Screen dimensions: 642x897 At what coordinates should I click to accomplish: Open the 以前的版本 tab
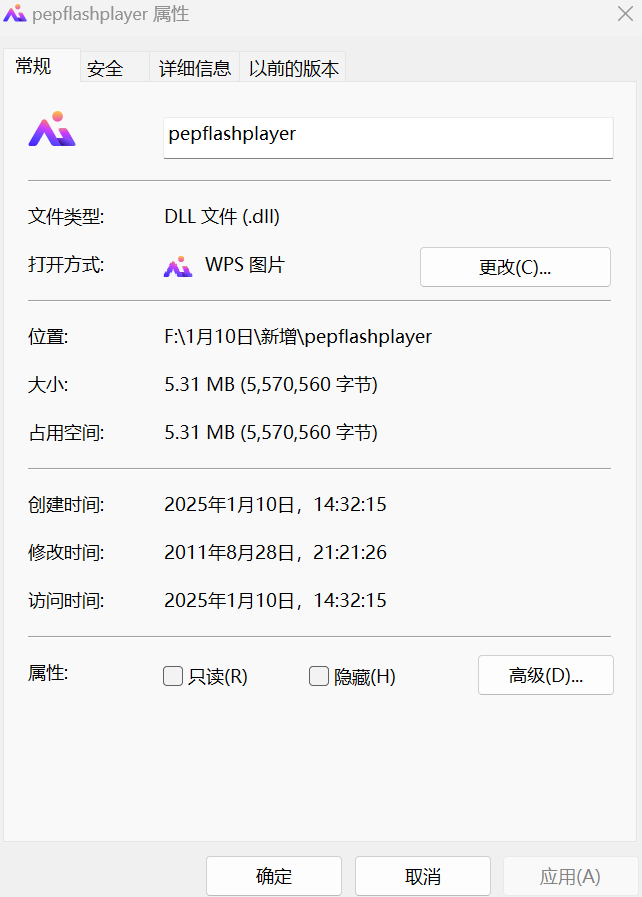tap(293, 69)
